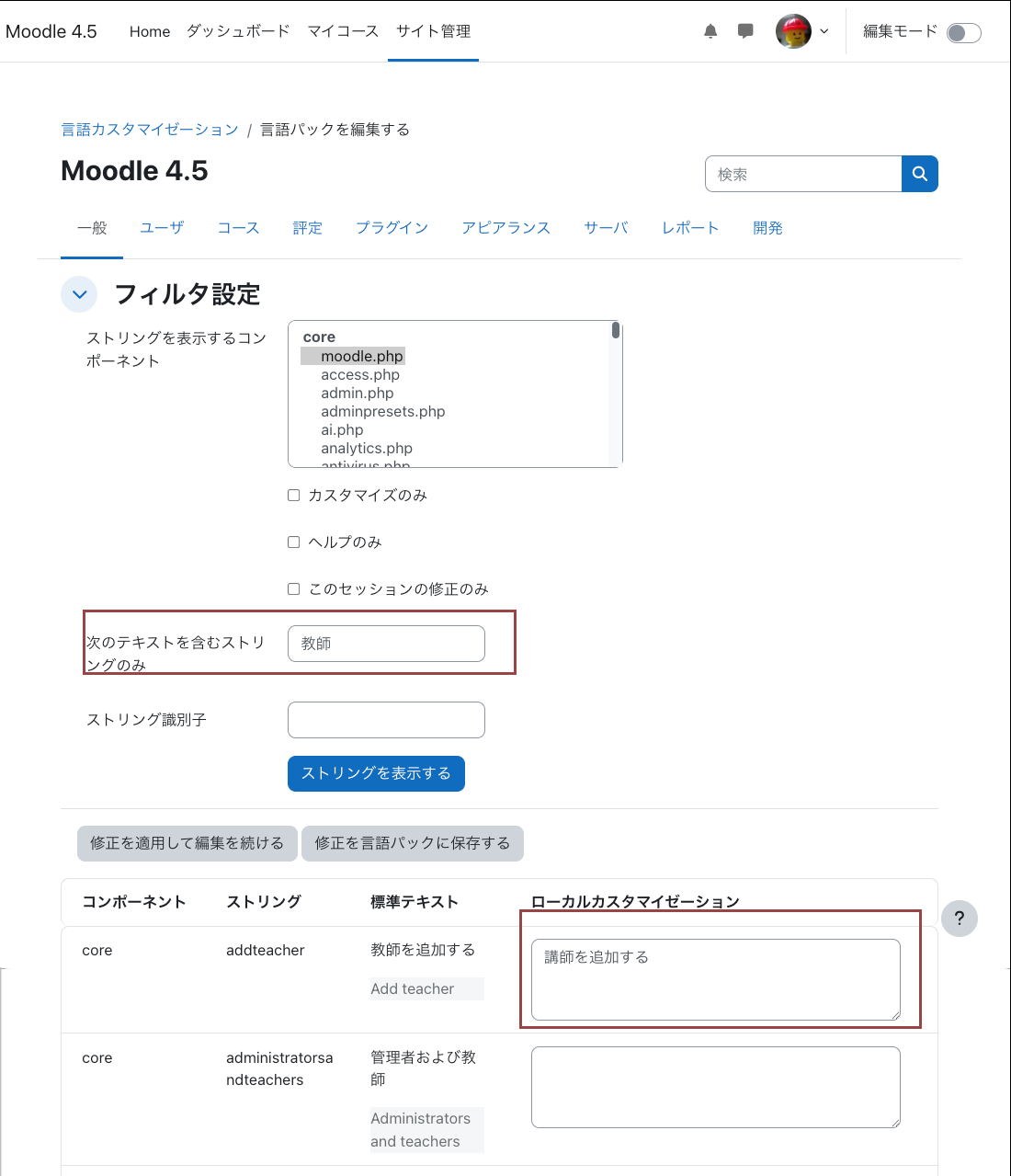Click the core group label in list
This screenshot has width=1011, height=1176.
click(319, 337)
